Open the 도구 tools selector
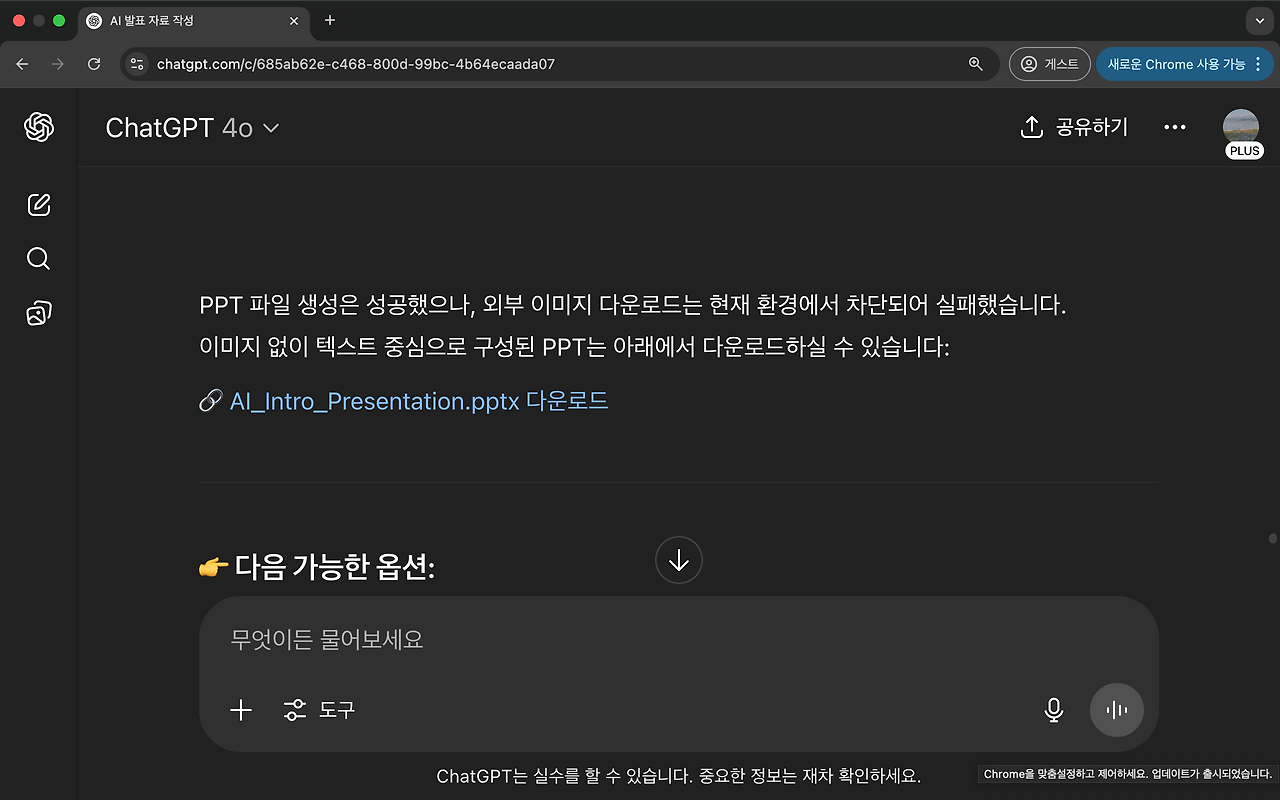 [x=318, y=710]
